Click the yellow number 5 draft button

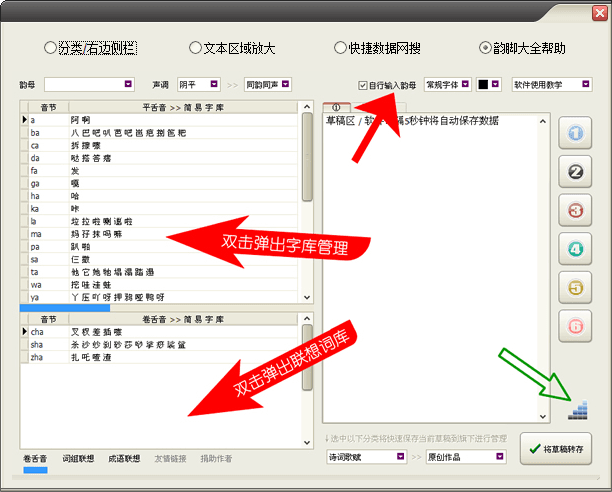pyautogui.click(x=575, y=288)
